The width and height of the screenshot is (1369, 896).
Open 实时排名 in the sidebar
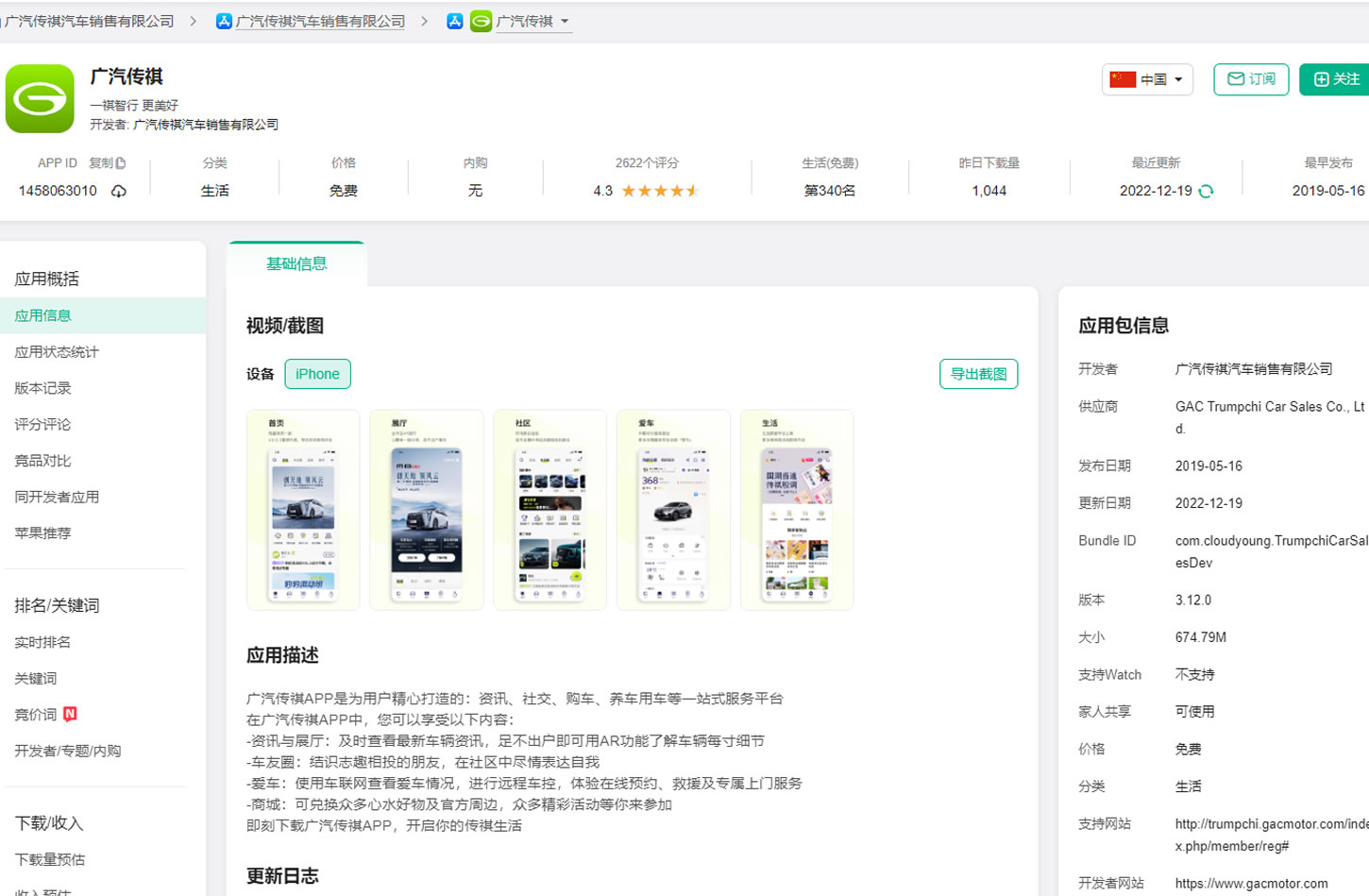(42, 642)
